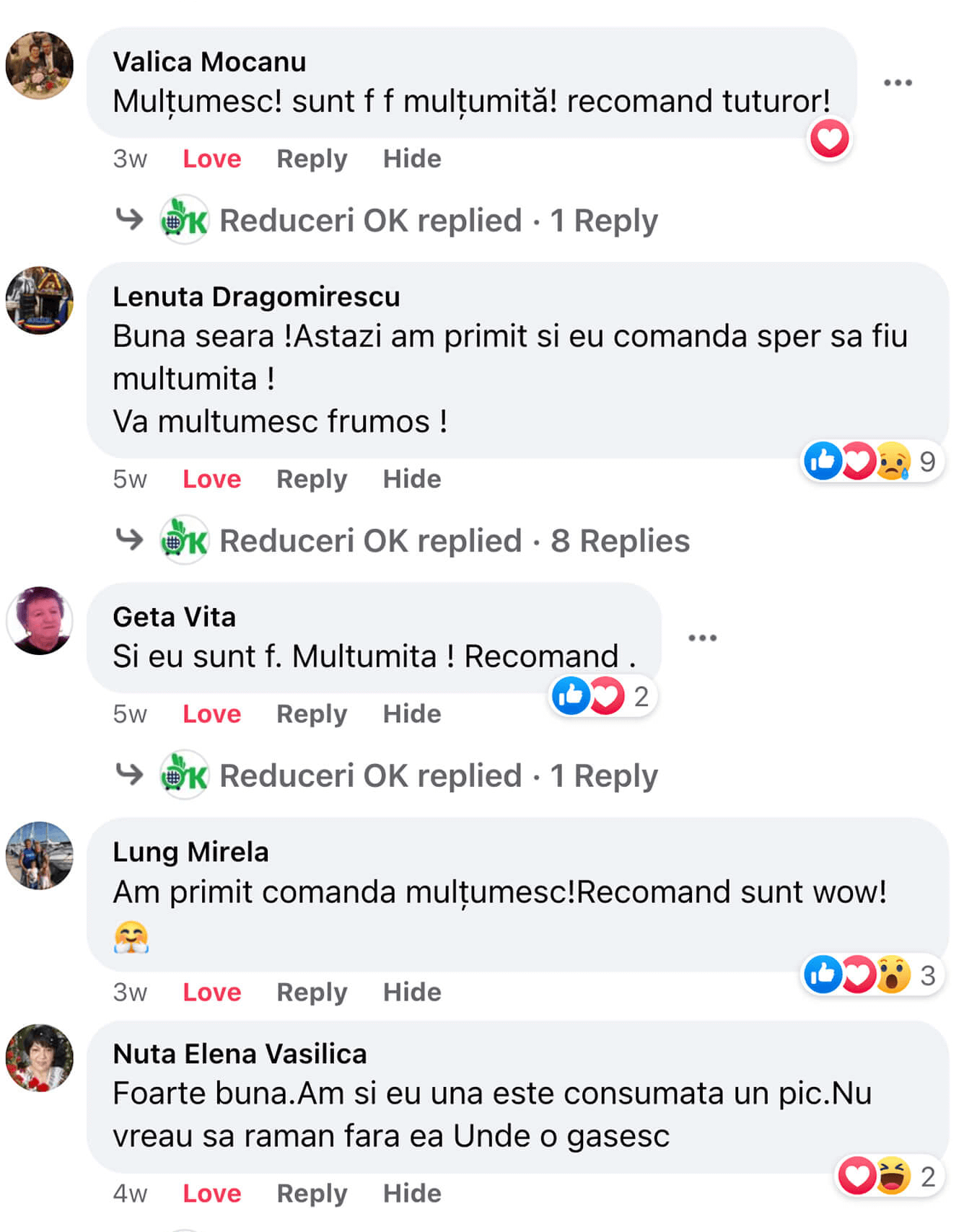The height and width of the screenshot is (1232, 964).
Task: Toggle Love on Valica Mocanu's comment
Action: click(x=211, y=159)
